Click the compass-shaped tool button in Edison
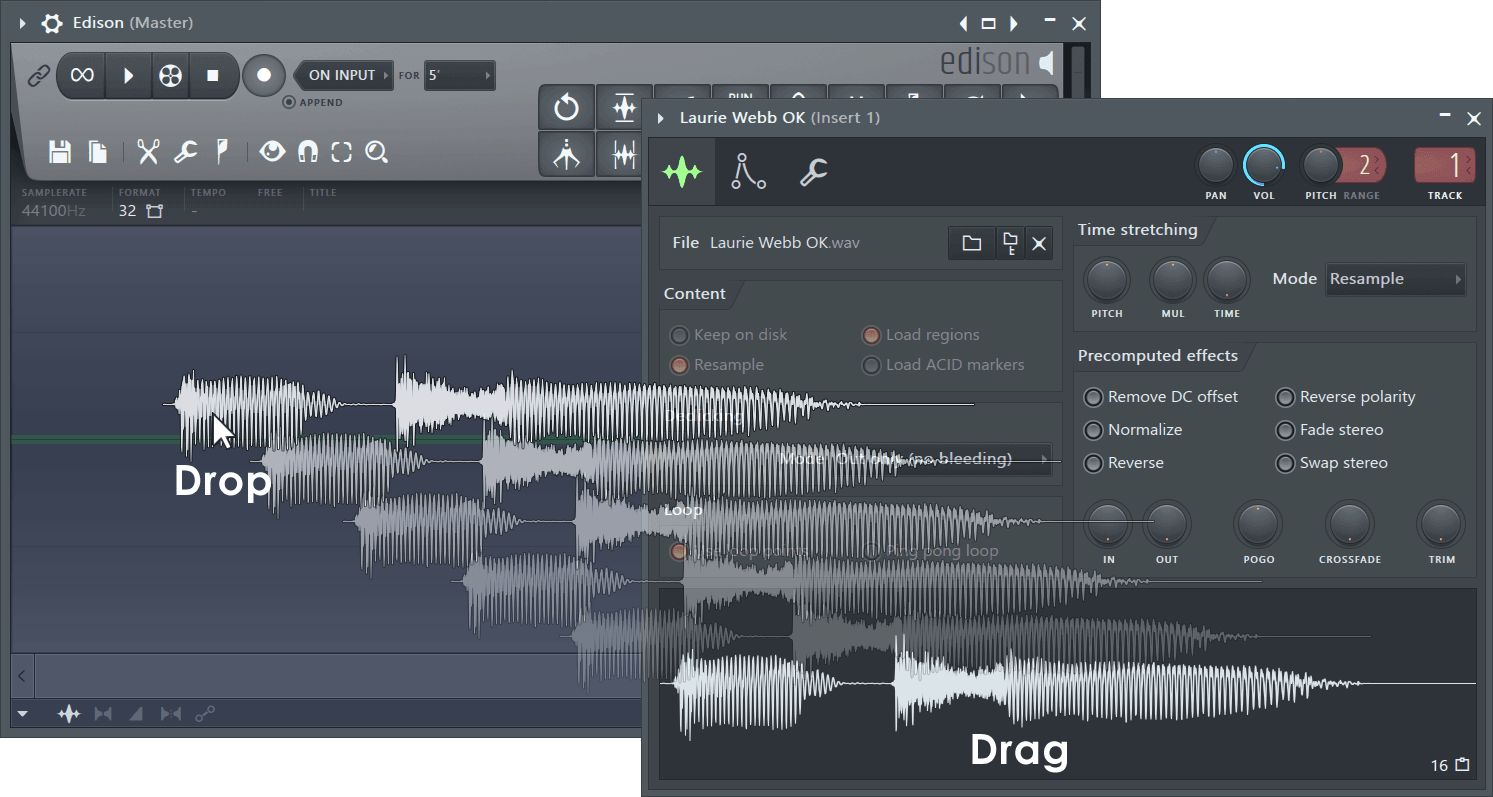This screenshot has height=797, width=1493. [x=566, y=154]
